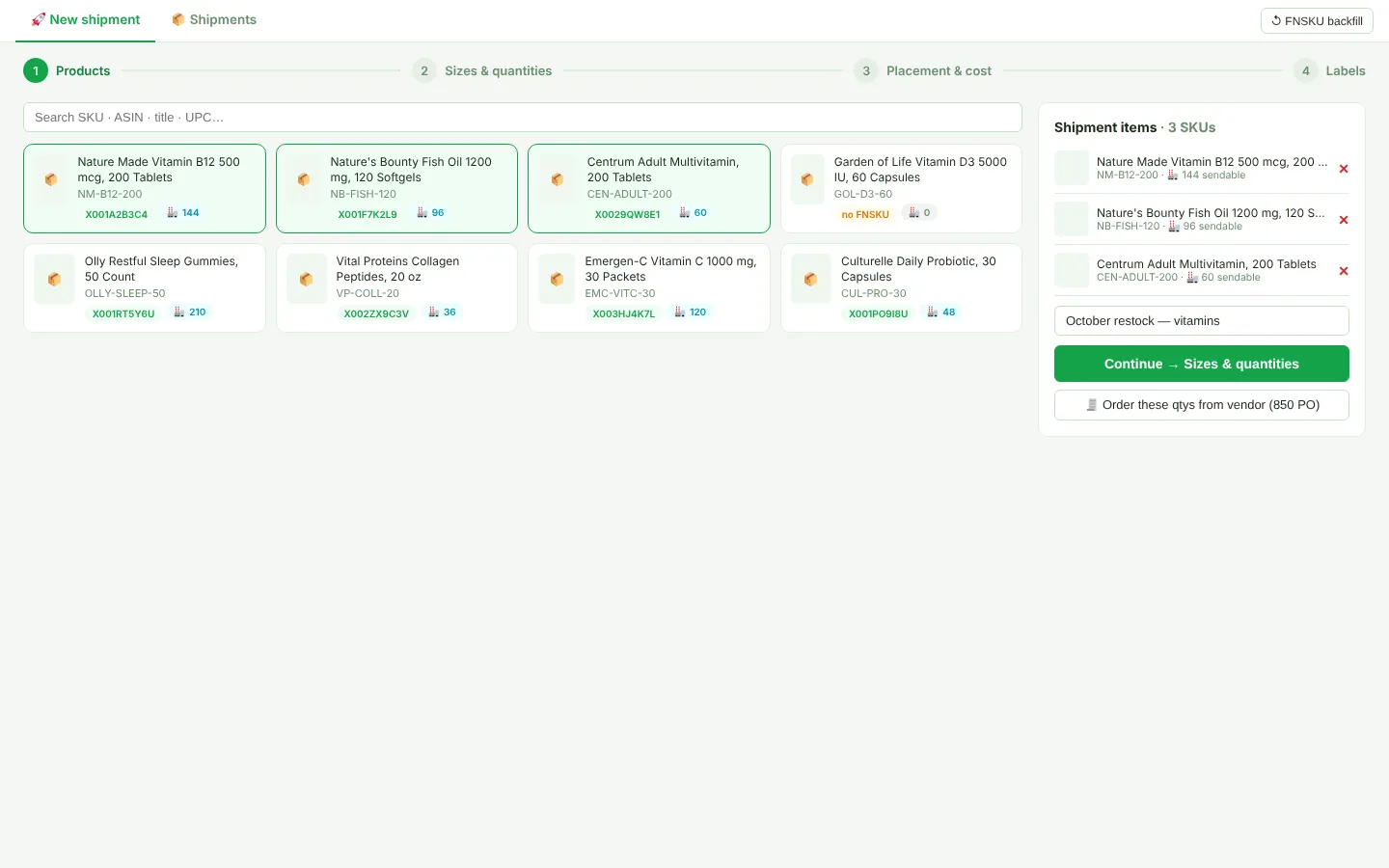Deselect the Centrum Adult Multivitamin product card
The width and height of the screenshot is (1389, 868).
649,188
